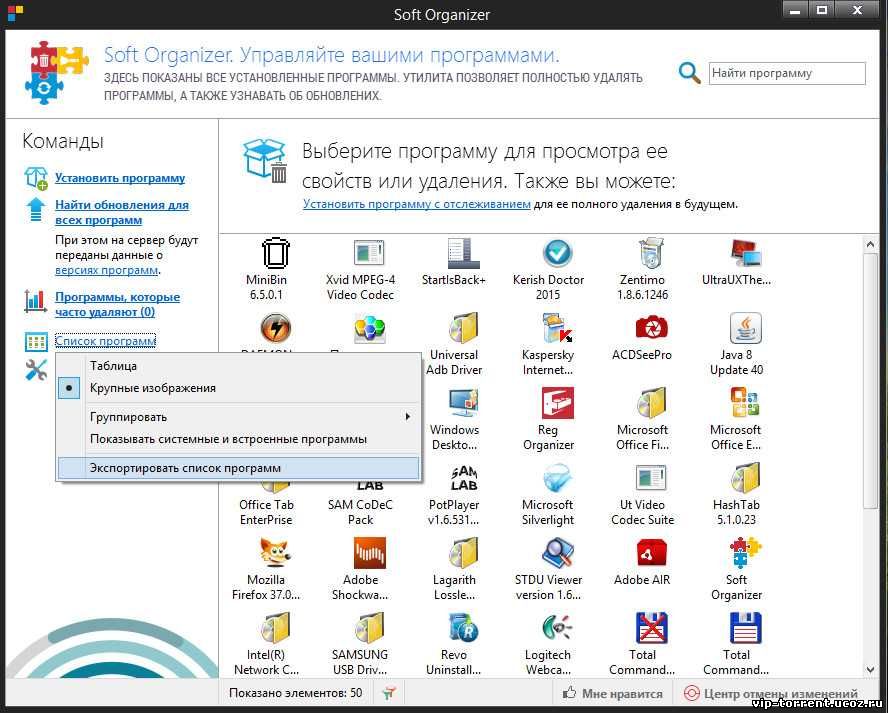Select the Ut Video Codec Suite icon
888x713 pixels.
pos(651,478)
